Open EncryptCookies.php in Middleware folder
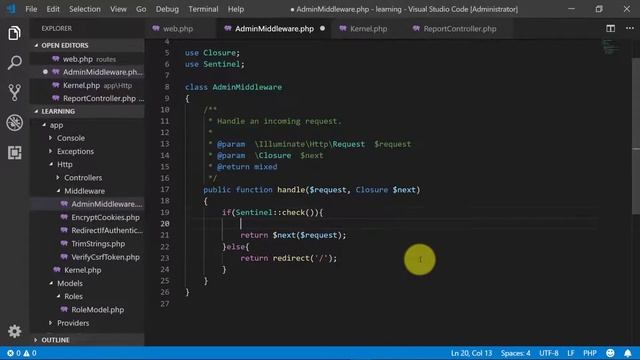Screen dimensions: 640x360 tap(87, 218)
